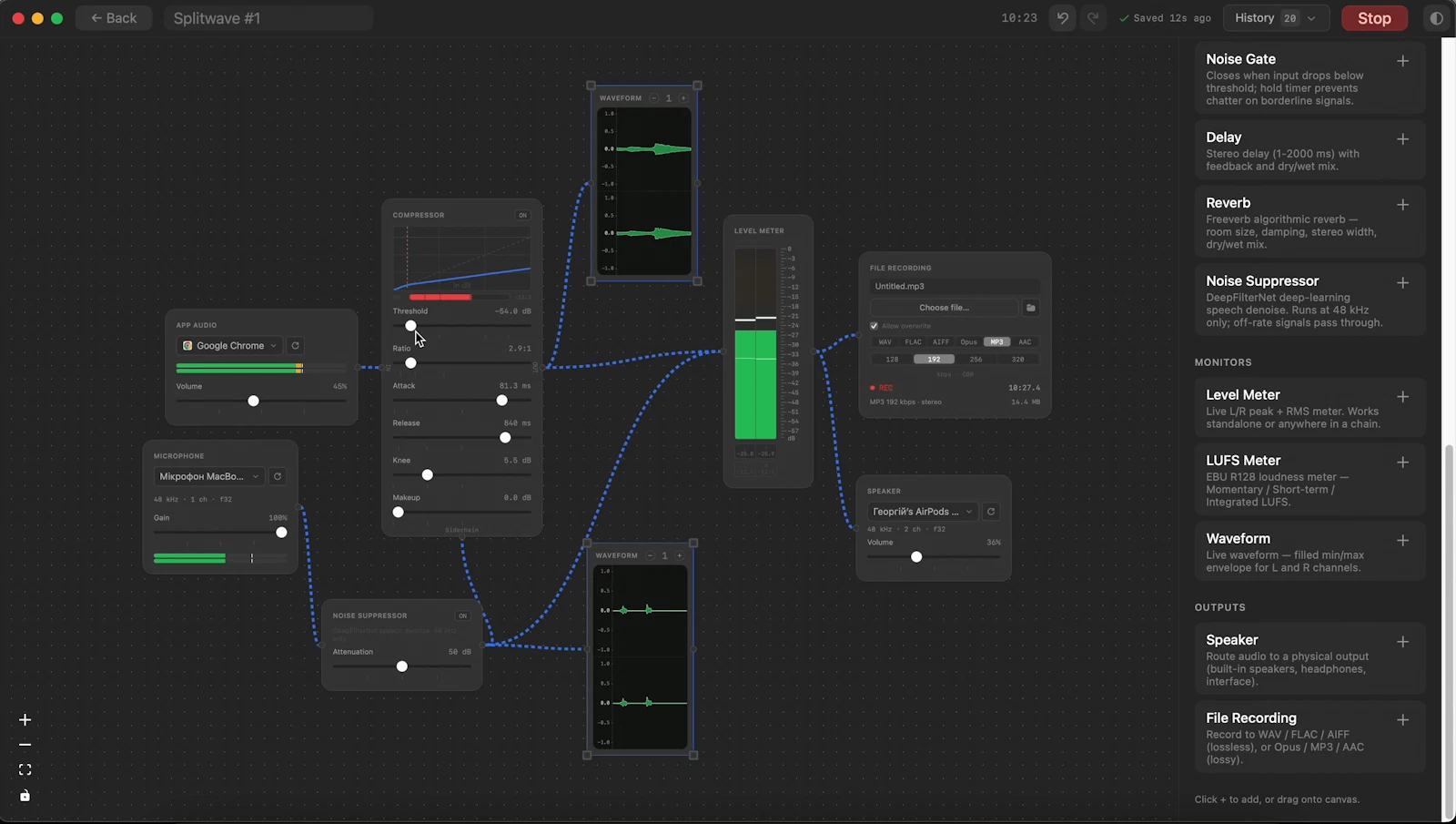
Task: Add a File Recording output from panel
Action: (x=1403, y=720)
